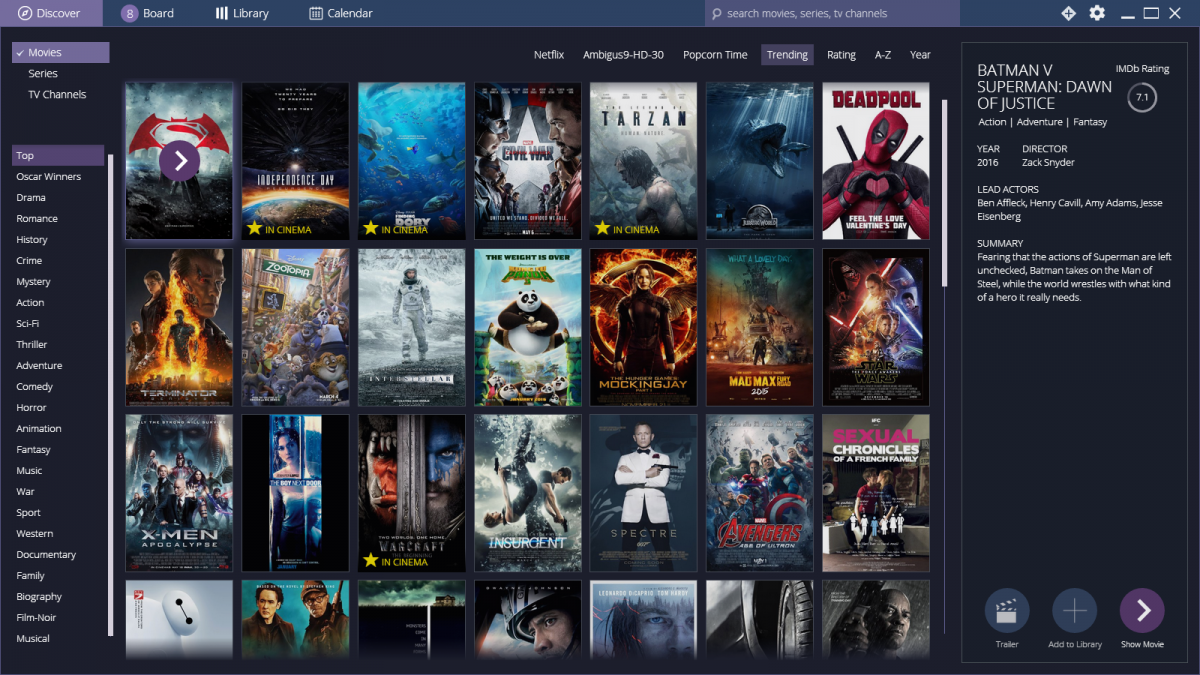
Task: Choose Western in the genre list
Action: coord(35,533)
